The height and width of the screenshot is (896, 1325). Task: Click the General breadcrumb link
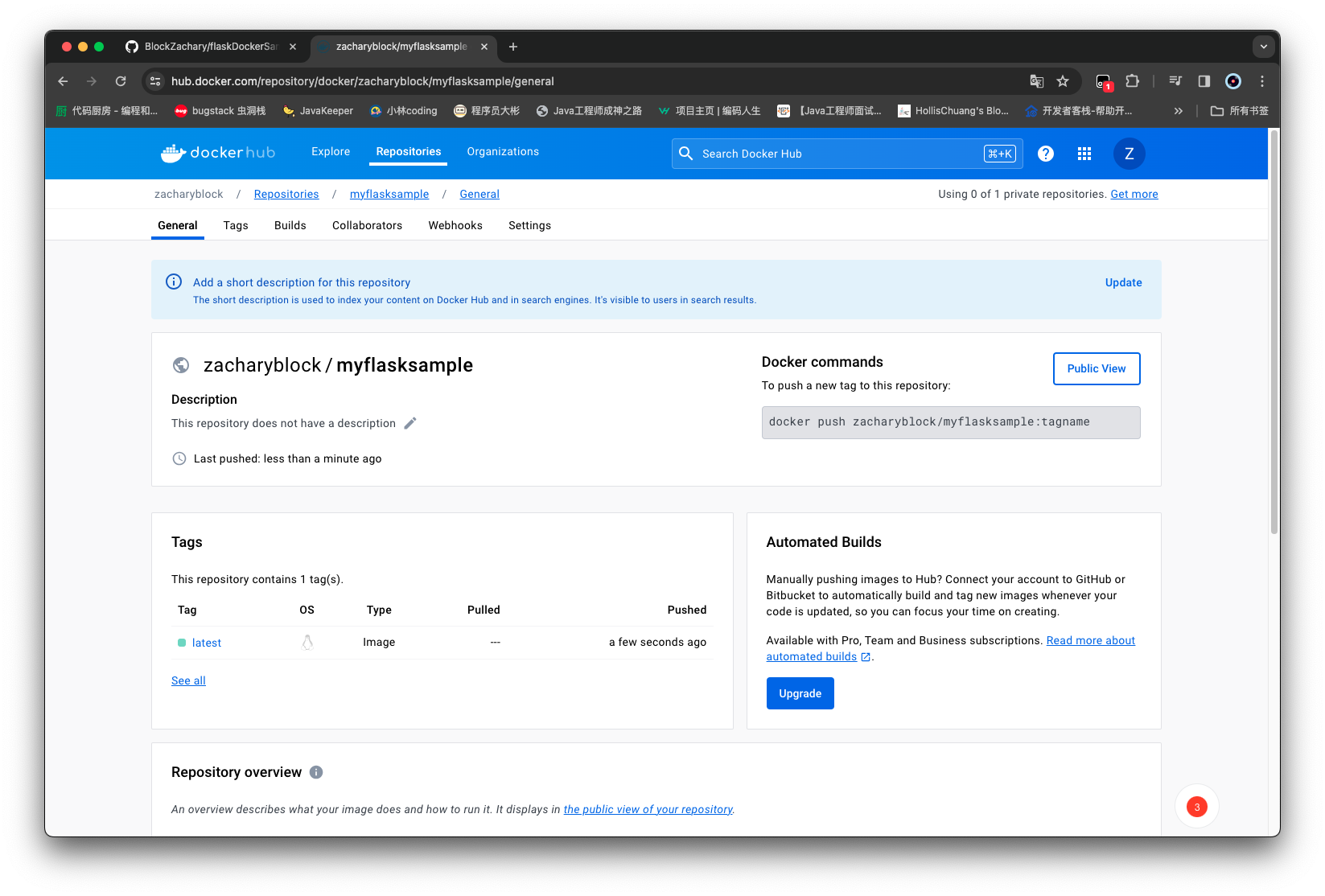tap(479, 194)
